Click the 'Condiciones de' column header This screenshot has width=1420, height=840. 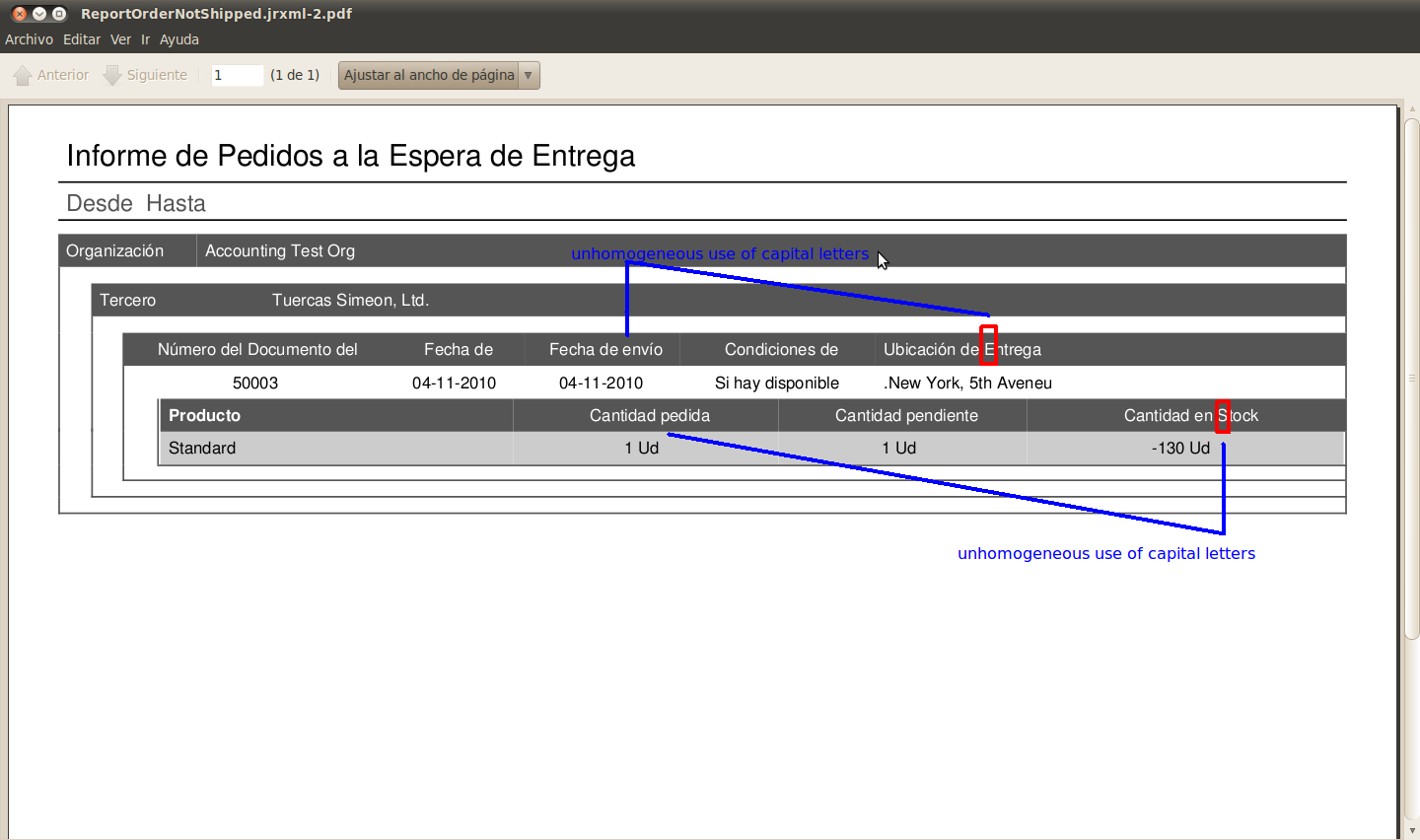click(781, 349)
